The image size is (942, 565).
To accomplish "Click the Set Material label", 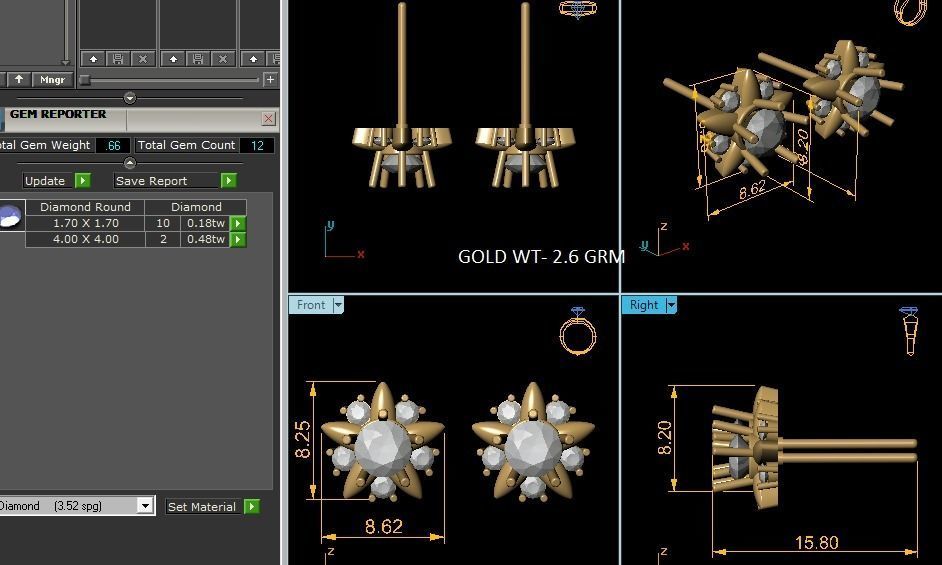I will point(202,507).
